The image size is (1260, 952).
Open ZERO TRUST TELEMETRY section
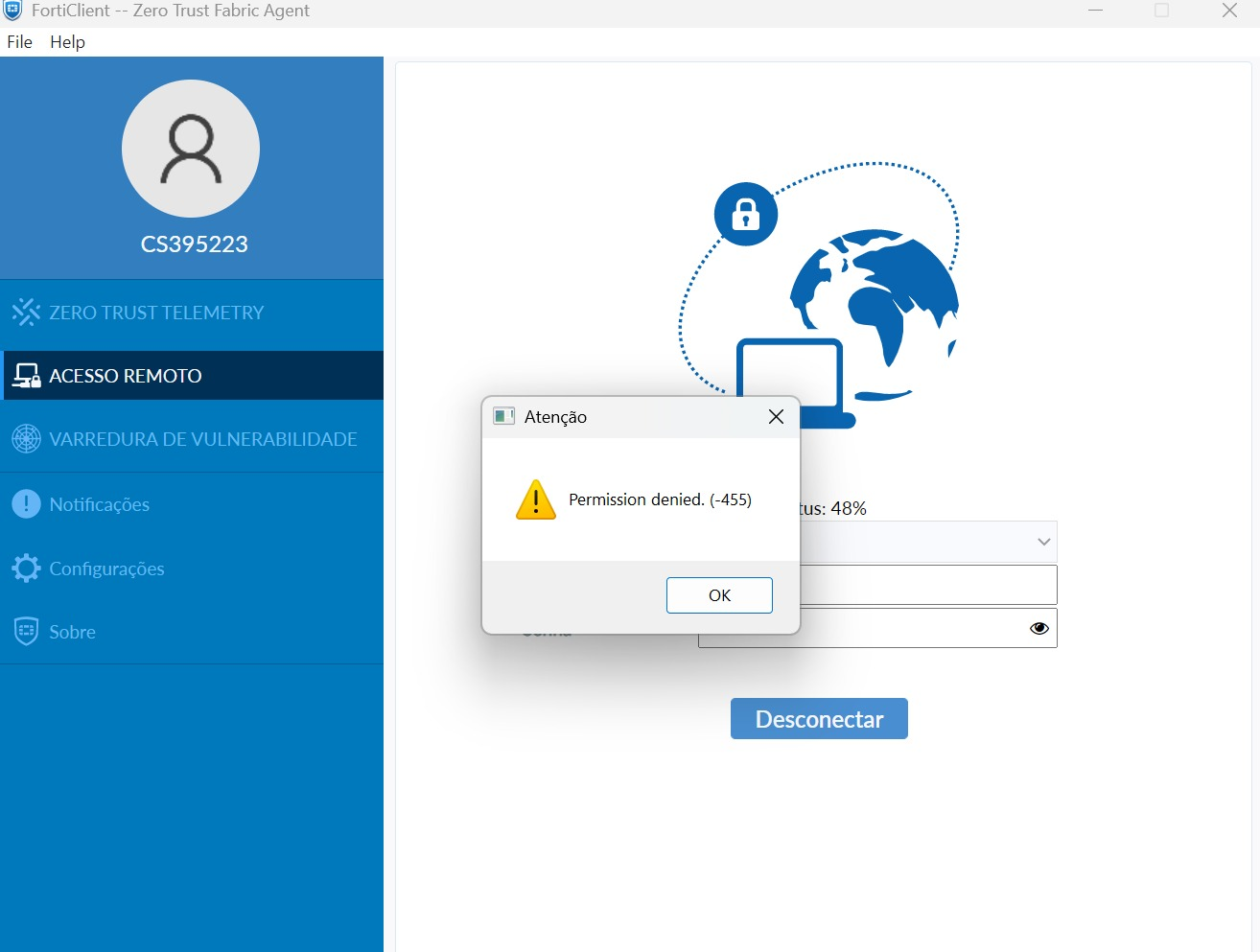[192, 312]
